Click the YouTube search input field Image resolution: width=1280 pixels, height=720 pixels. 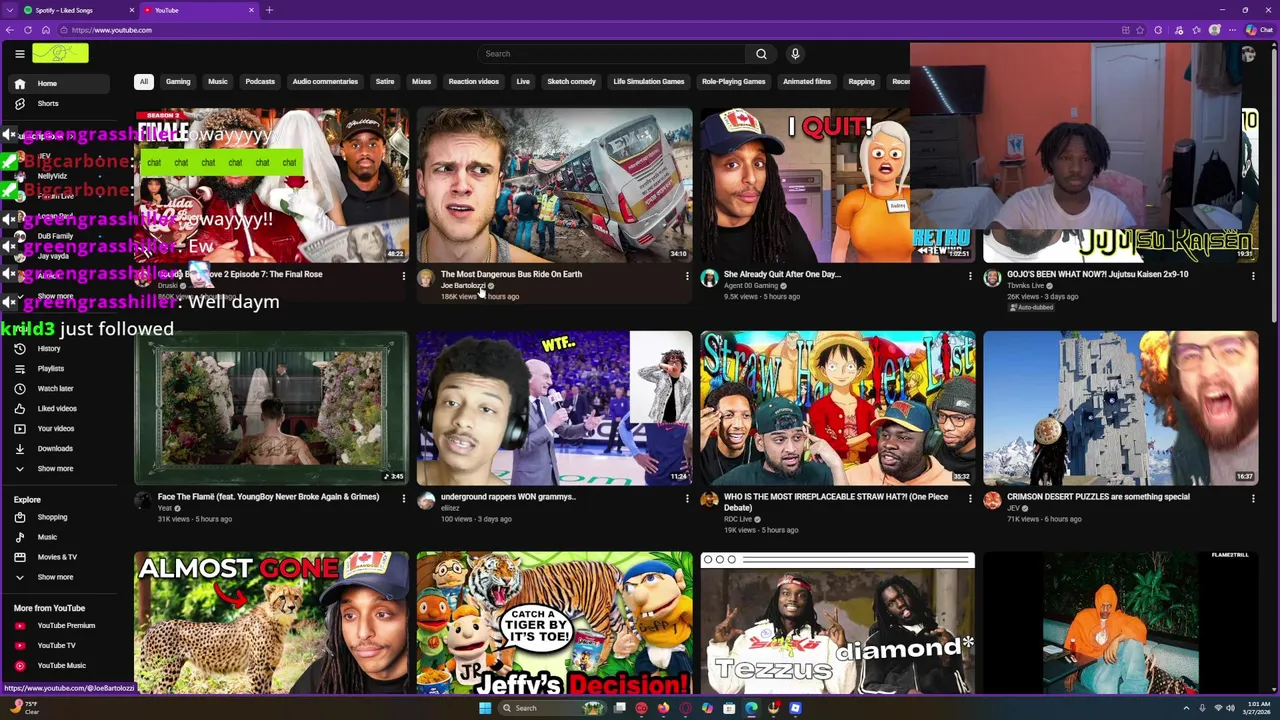(611, 54)
